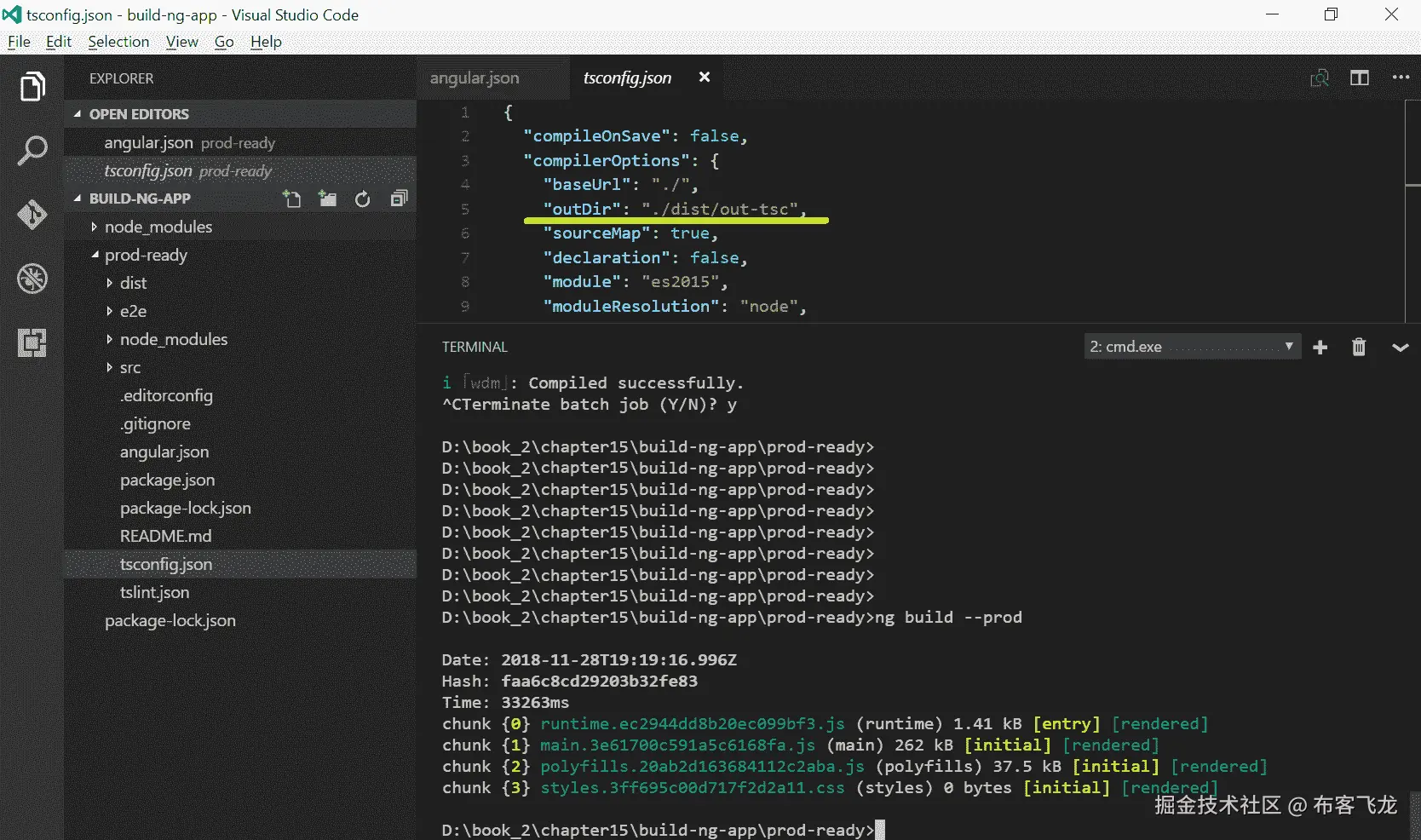Open the Source Control view
1421x840 pixels.
point(32,215)
